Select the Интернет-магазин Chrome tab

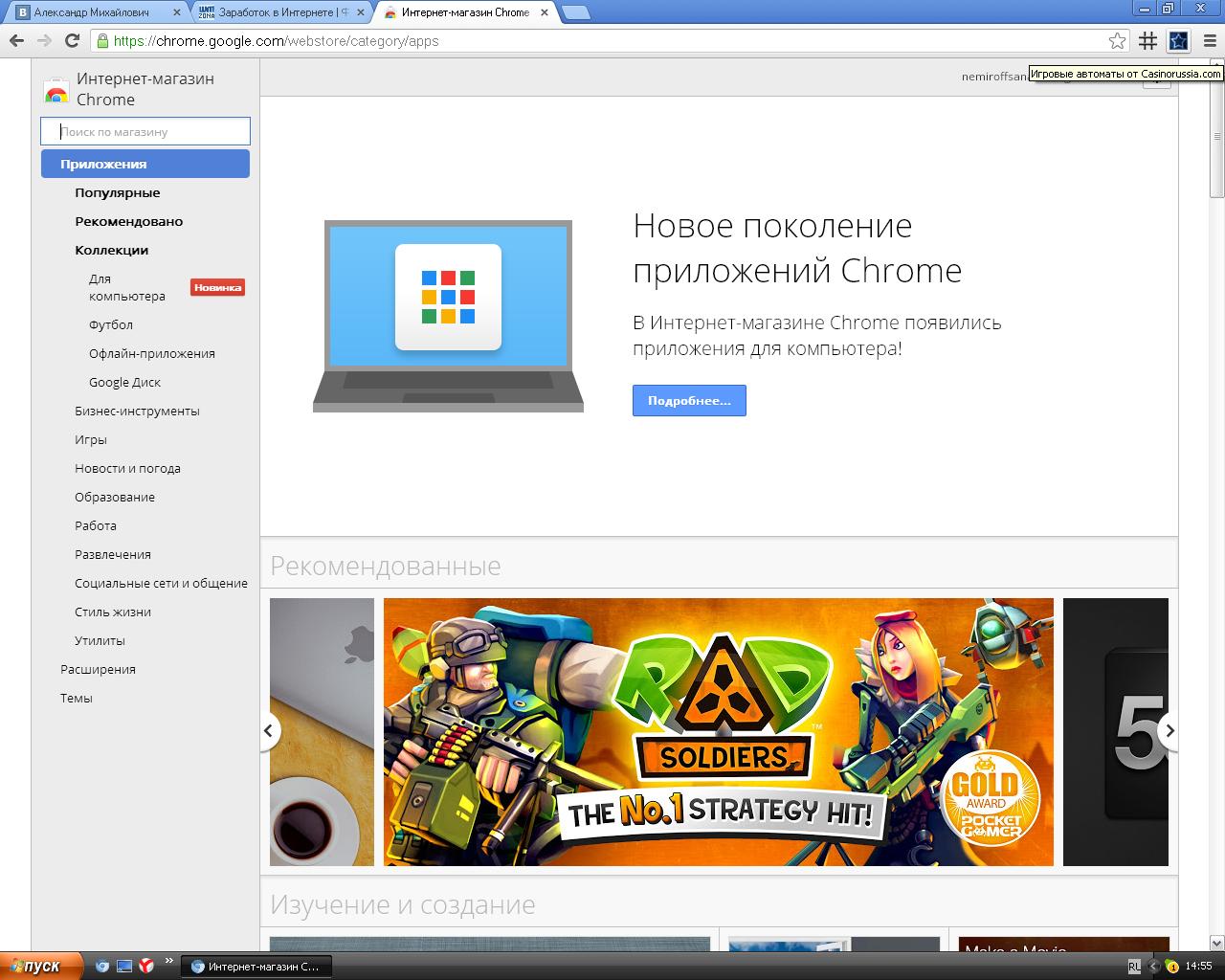pyautogui.click(x=464, y=12)
